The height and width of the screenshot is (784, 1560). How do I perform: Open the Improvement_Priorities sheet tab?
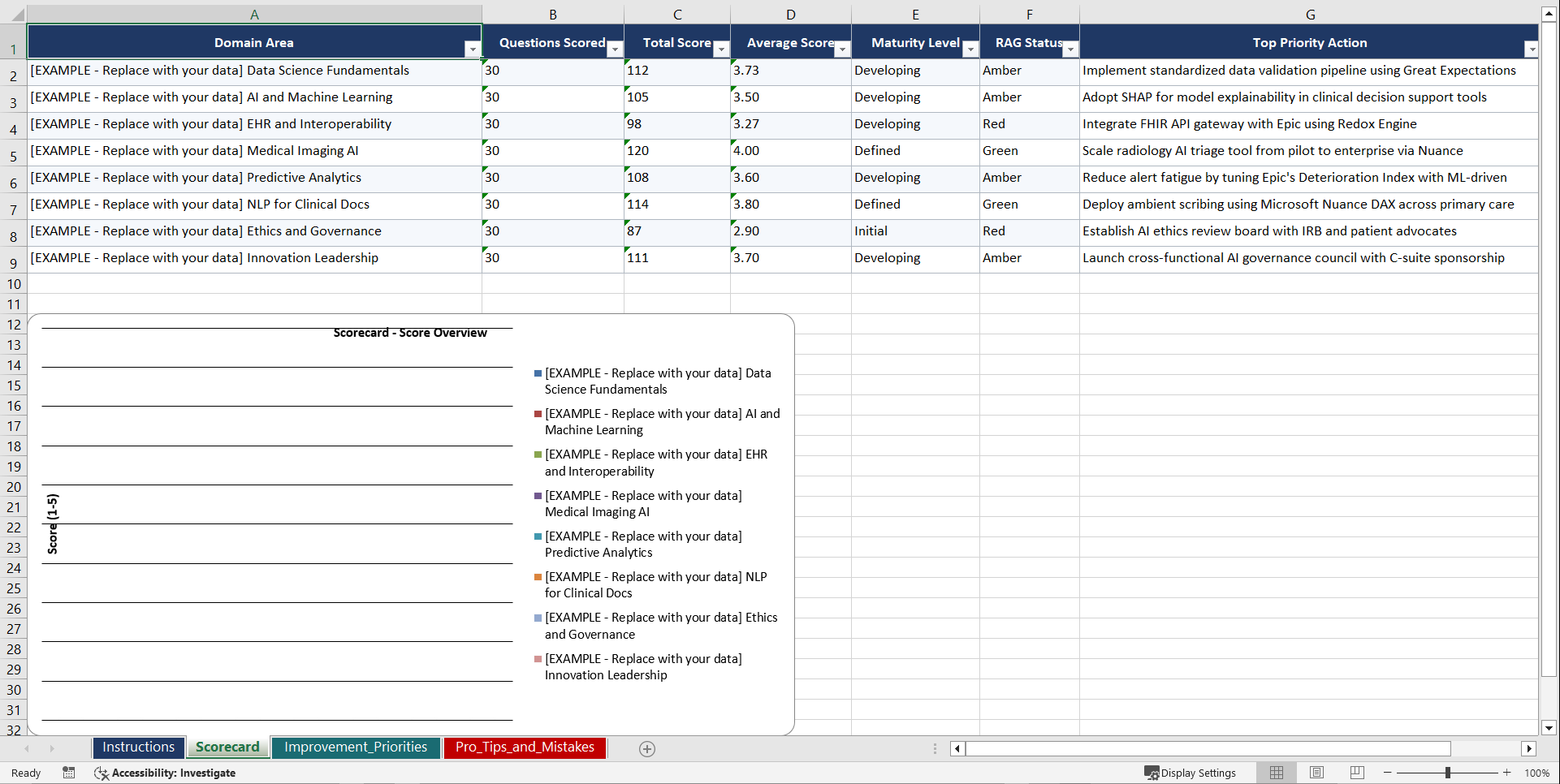(356, 747)
